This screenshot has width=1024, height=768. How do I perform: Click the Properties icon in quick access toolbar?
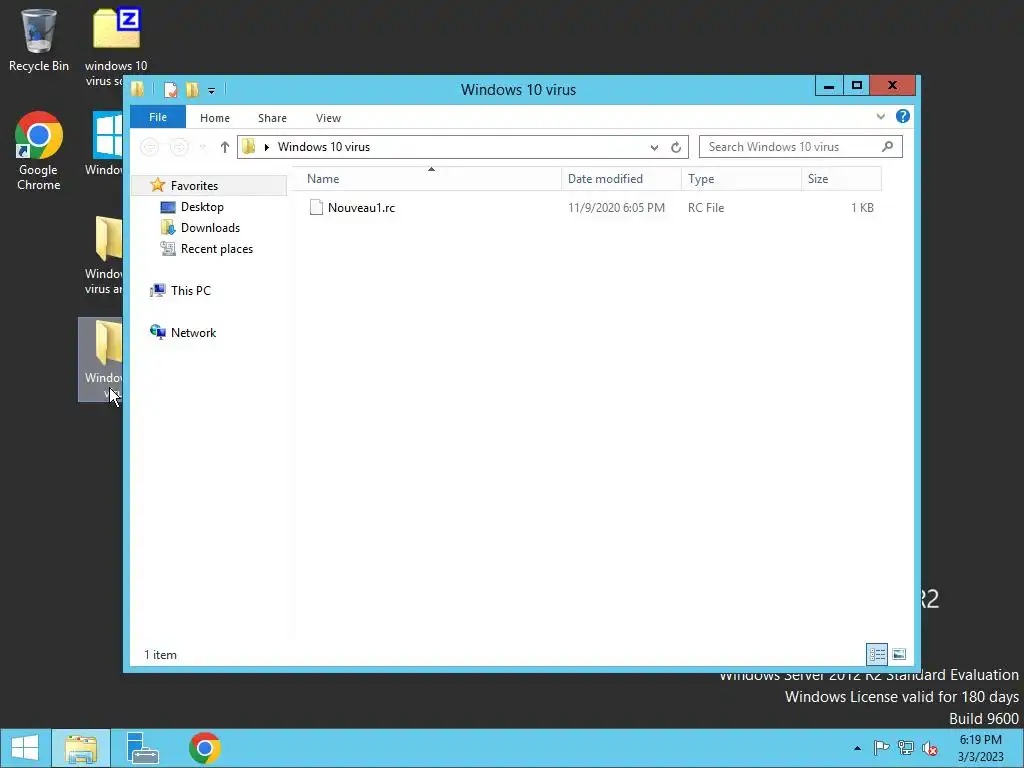[x=170, y=89]
